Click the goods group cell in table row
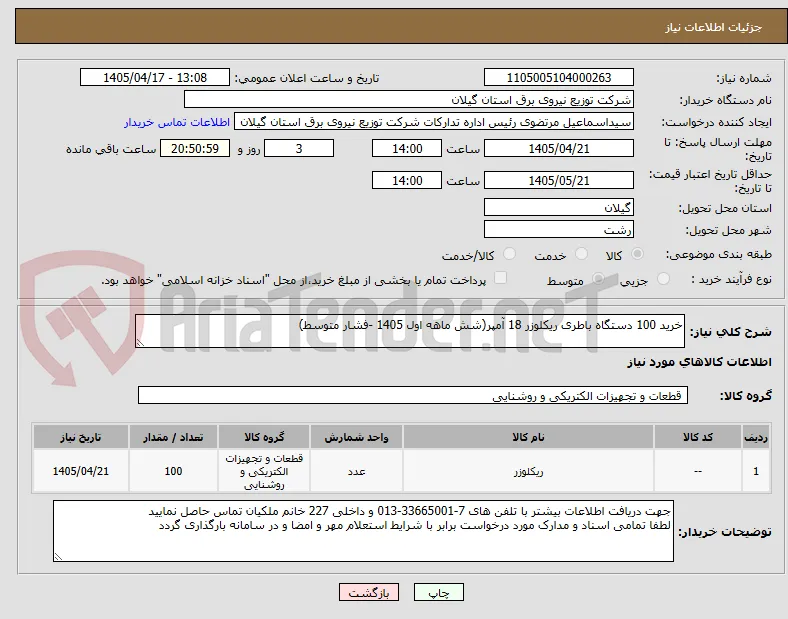 pos(264,471)
